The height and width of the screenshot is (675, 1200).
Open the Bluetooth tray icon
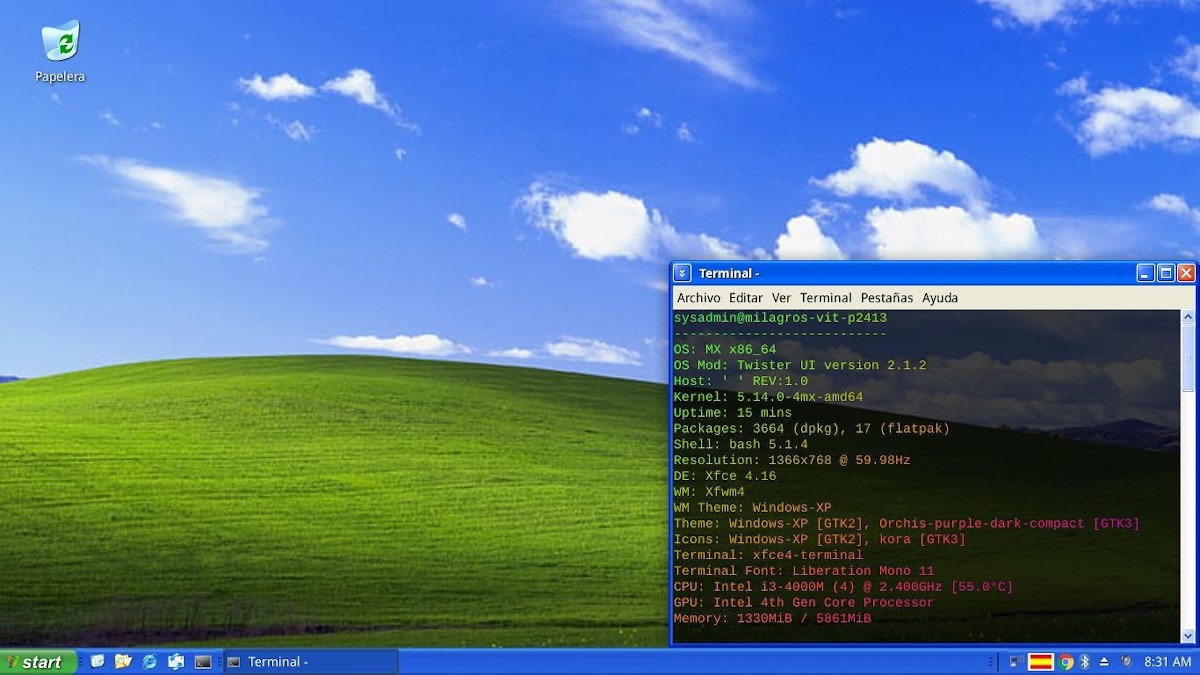(1084, 661)
